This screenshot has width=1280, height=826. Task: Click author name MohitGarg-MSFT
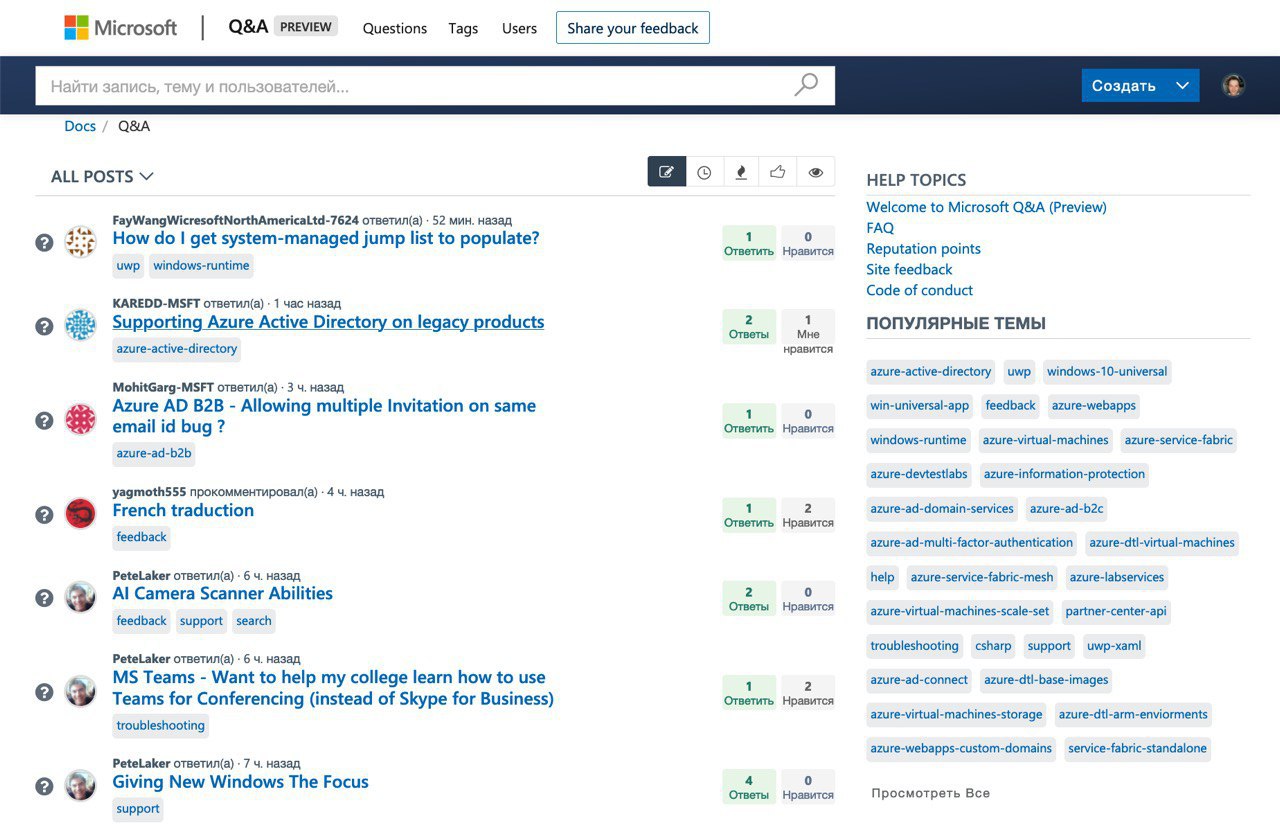[x=163, y=387]
